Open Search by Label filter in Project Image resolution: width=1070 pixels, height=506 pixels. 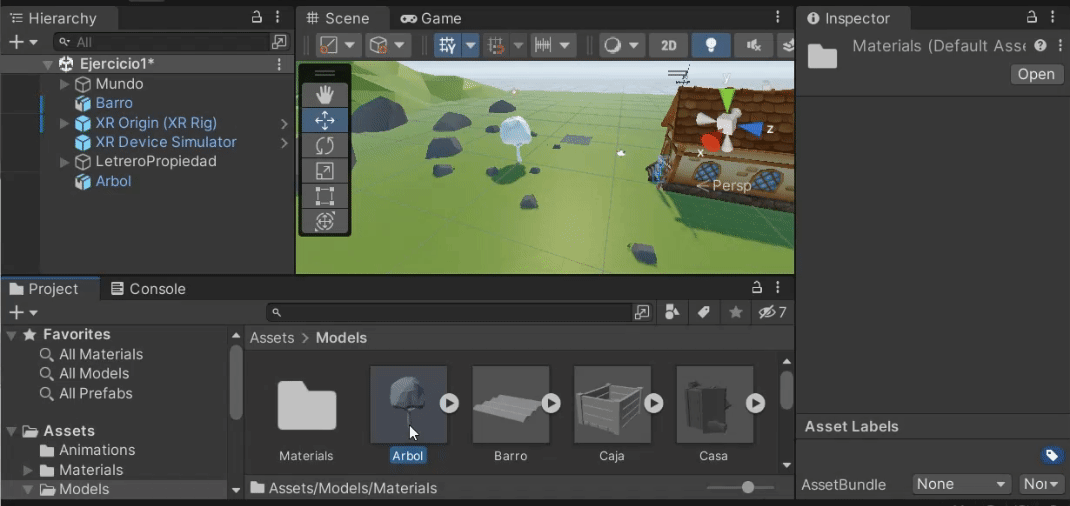(x=704, y=312)
